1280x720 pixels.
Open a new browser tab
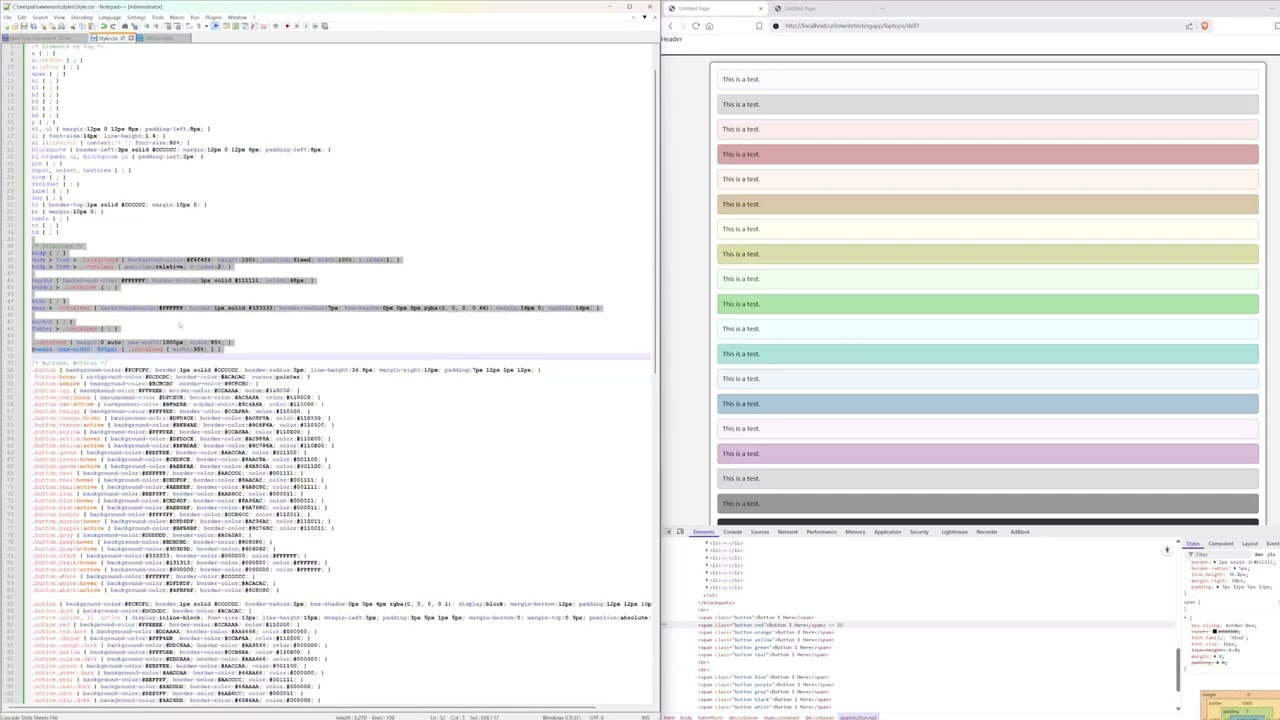pyautogui.click(x=882, y=8)
